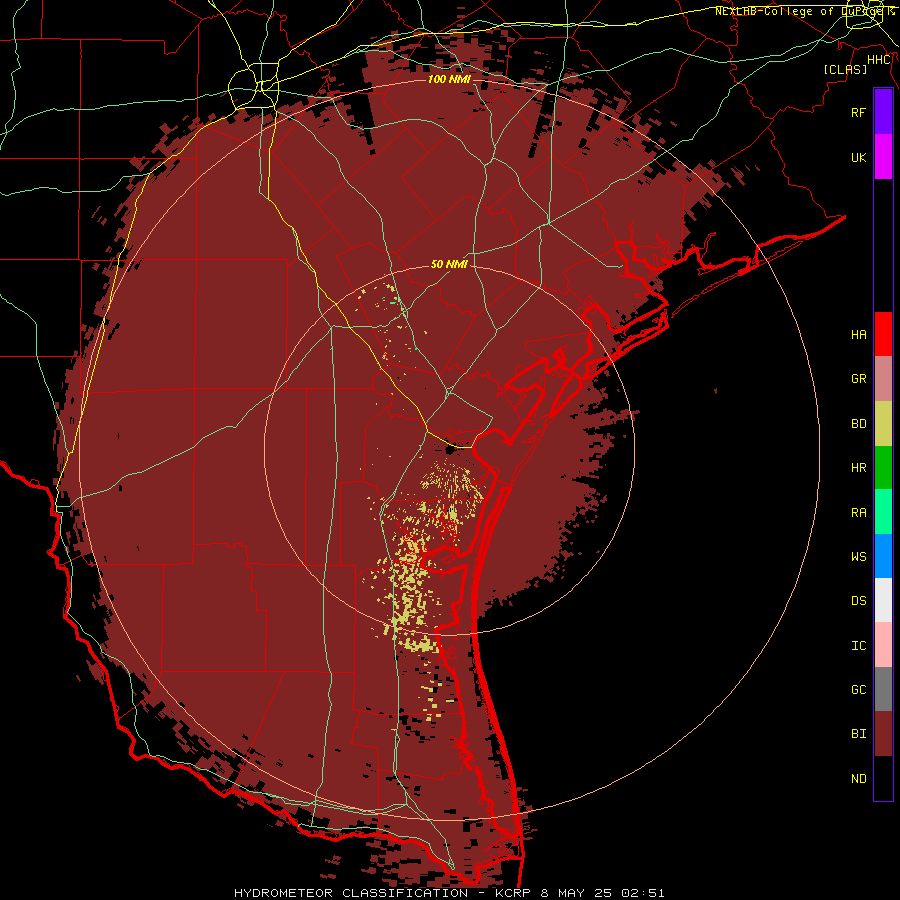The height and width of the screenshot is (900, 900).
Task: Click the HHC product code label
Action: click(x=878, y=60)
